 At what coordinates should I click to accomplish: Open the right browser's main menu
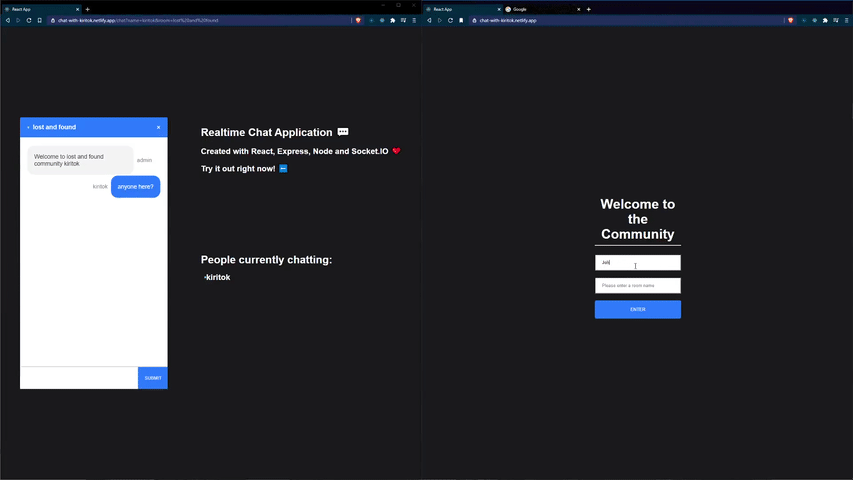point(846,20)
